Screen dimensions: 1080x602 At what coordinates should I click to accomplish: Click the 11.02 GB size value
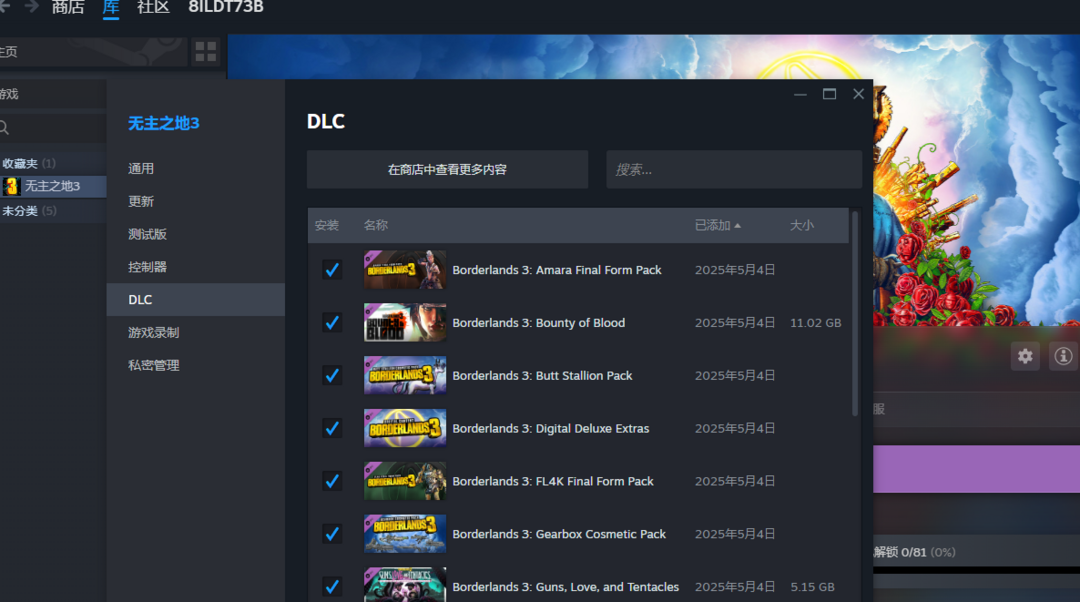pos(816,322)
